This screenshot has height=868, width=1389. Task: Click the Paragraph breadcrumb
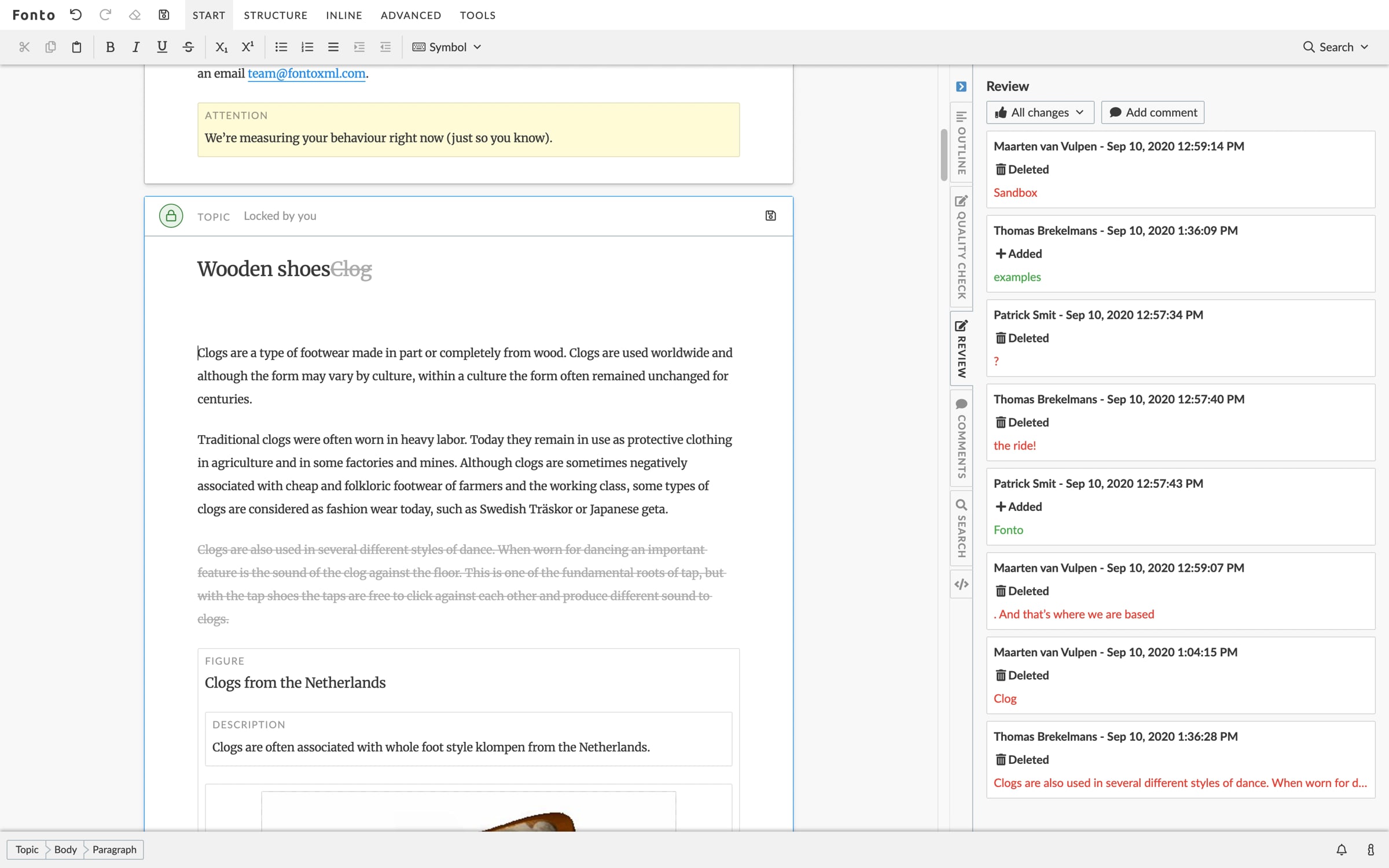(x=115, y=849)
